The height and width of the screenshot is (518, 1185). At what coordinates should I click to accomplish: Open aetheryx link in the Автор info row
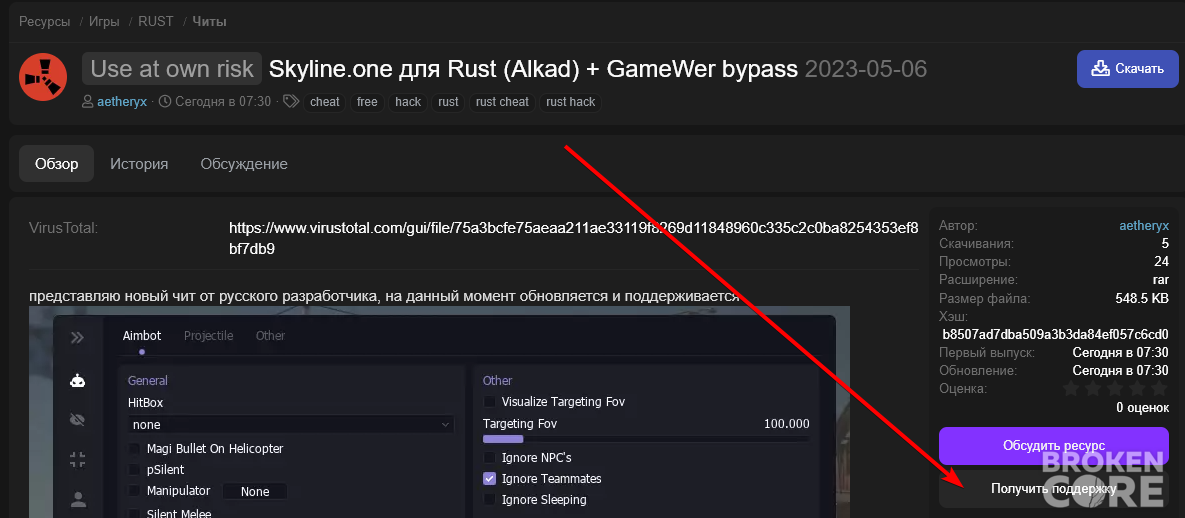point(1143,225)
